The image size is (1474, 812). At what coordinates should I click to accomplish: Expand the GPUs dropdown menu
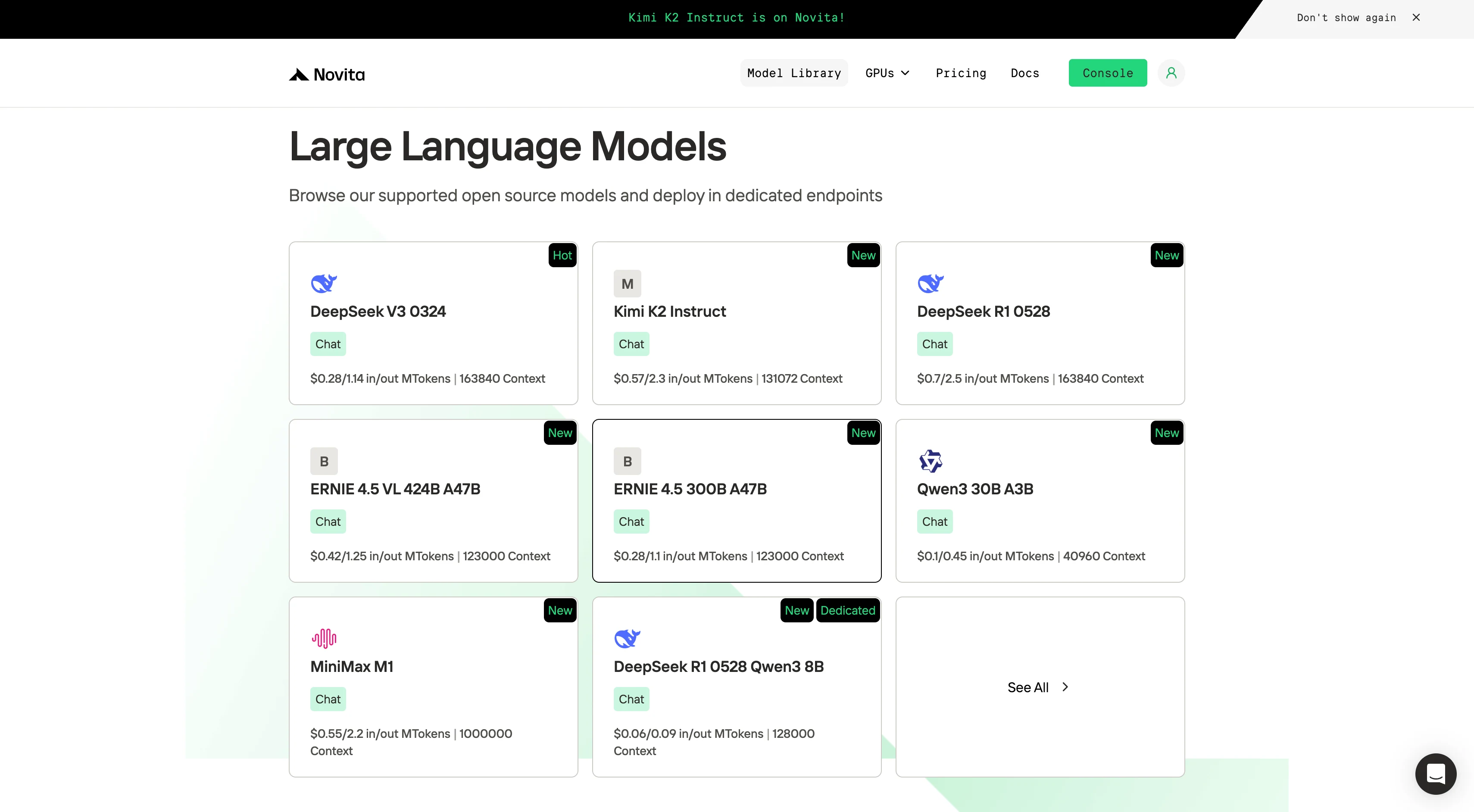887,73
